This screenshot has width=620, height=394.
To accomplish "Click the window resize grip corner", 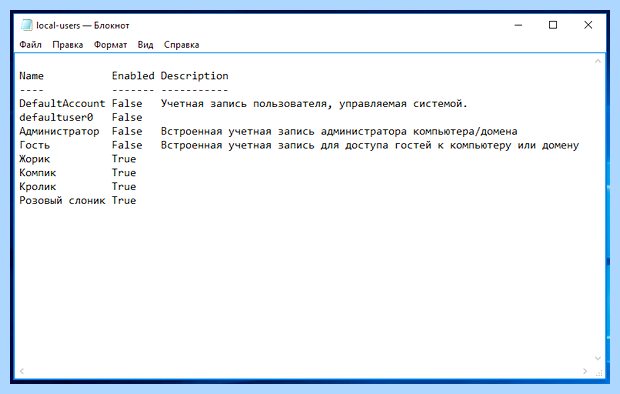I will pos(599,372).
